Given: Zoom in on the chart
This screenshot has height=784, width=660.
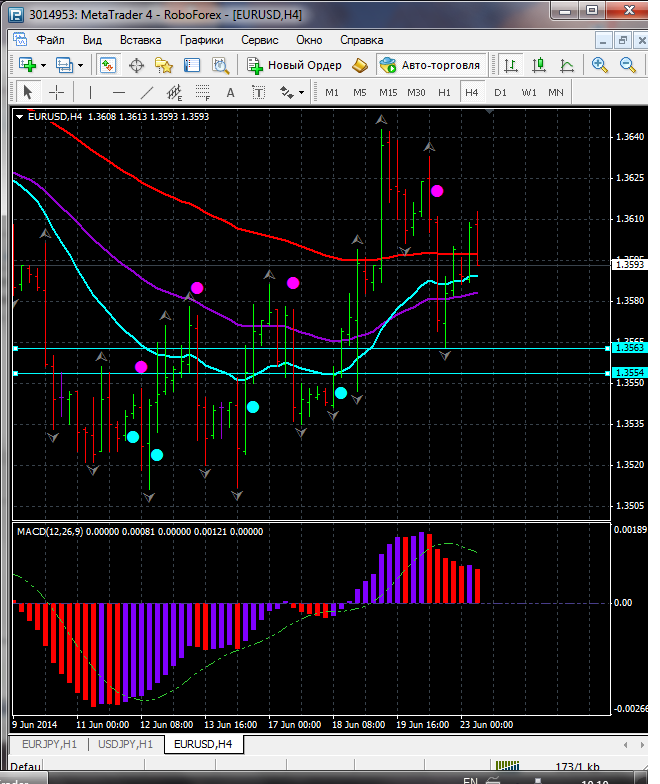Looking at the screenshot, I should 600,65.
